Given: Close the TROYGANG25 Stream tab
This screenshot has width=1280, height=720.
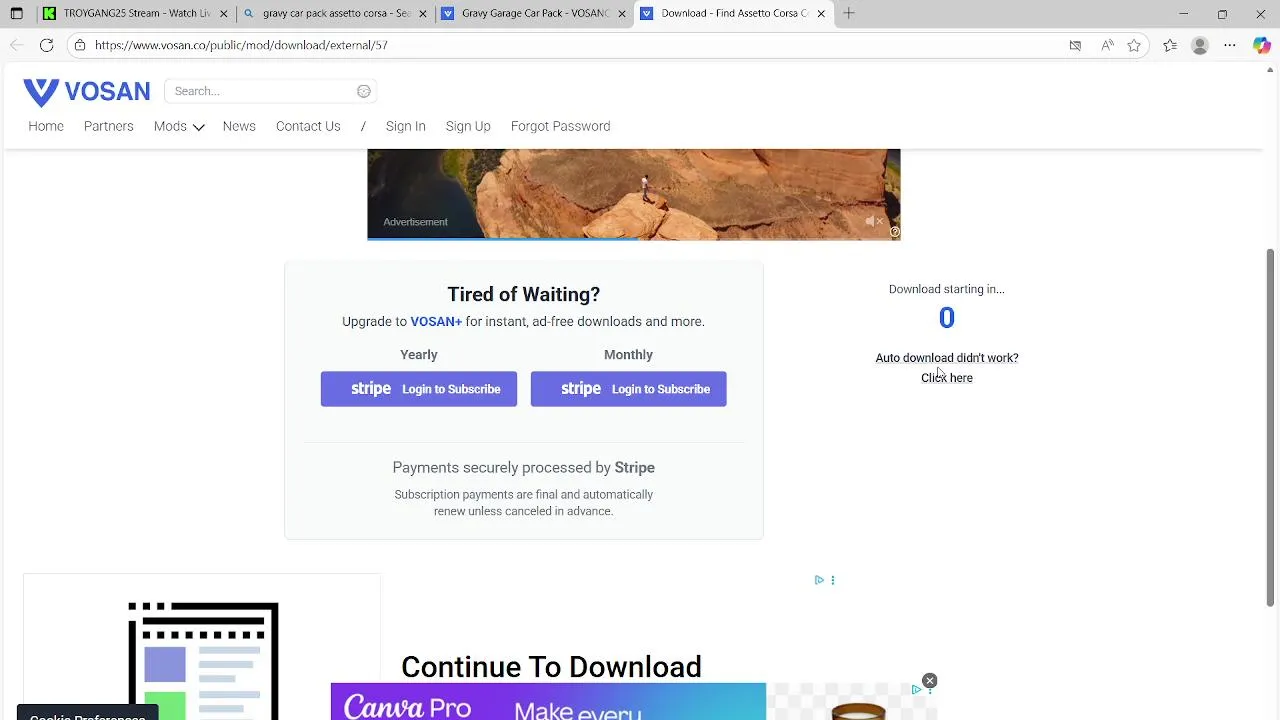Looking at the screenshot, I should point(224,14).
